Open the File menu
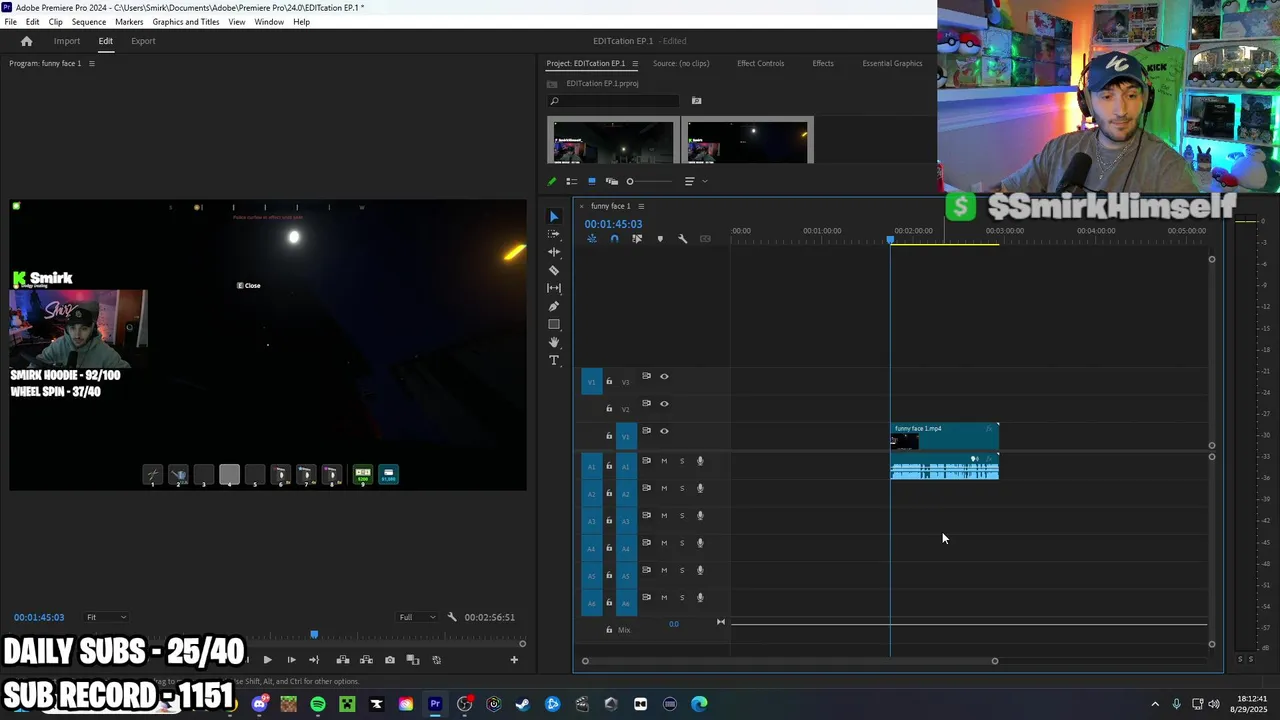 [10, 22]
